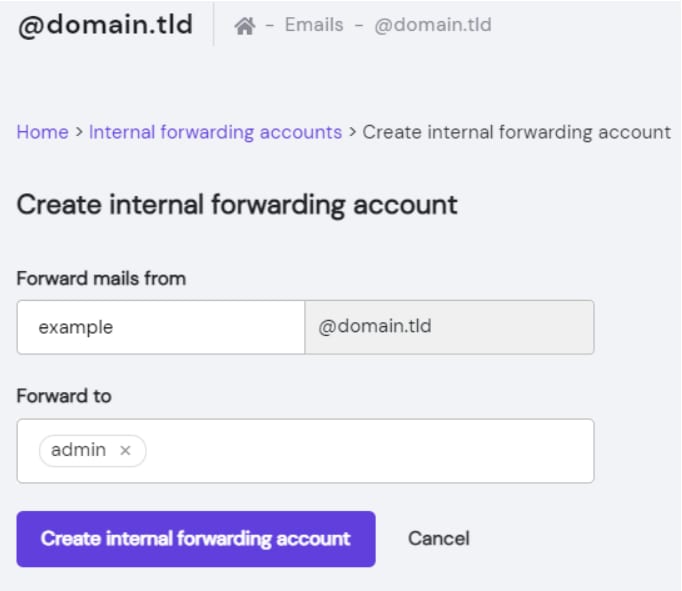Cancel the forwarding account creation
682x591 pixels.
click(x=438, y=539)
